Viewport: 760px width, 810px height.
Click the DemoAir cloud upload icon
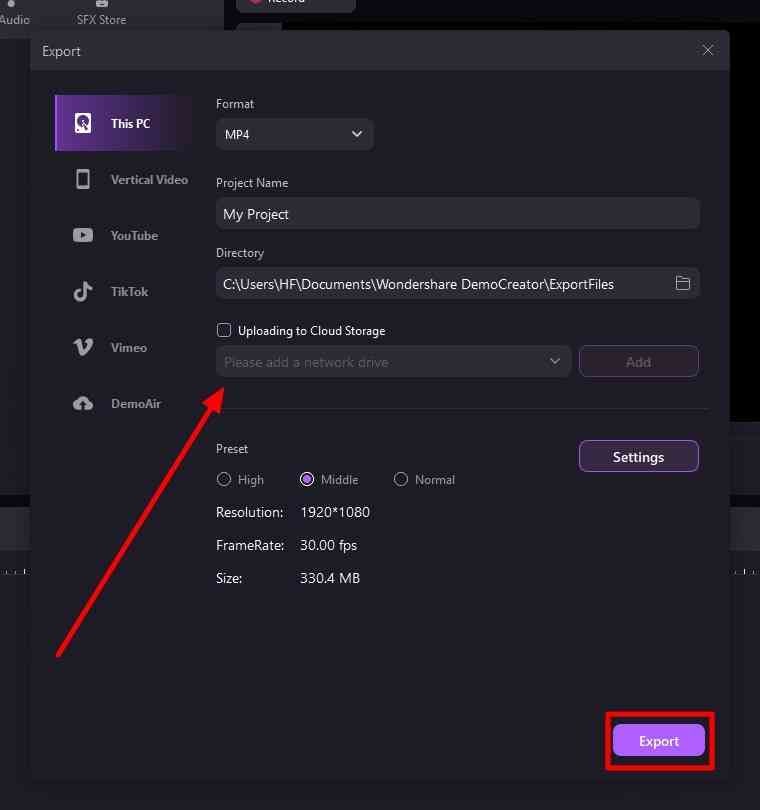(83, 403)
